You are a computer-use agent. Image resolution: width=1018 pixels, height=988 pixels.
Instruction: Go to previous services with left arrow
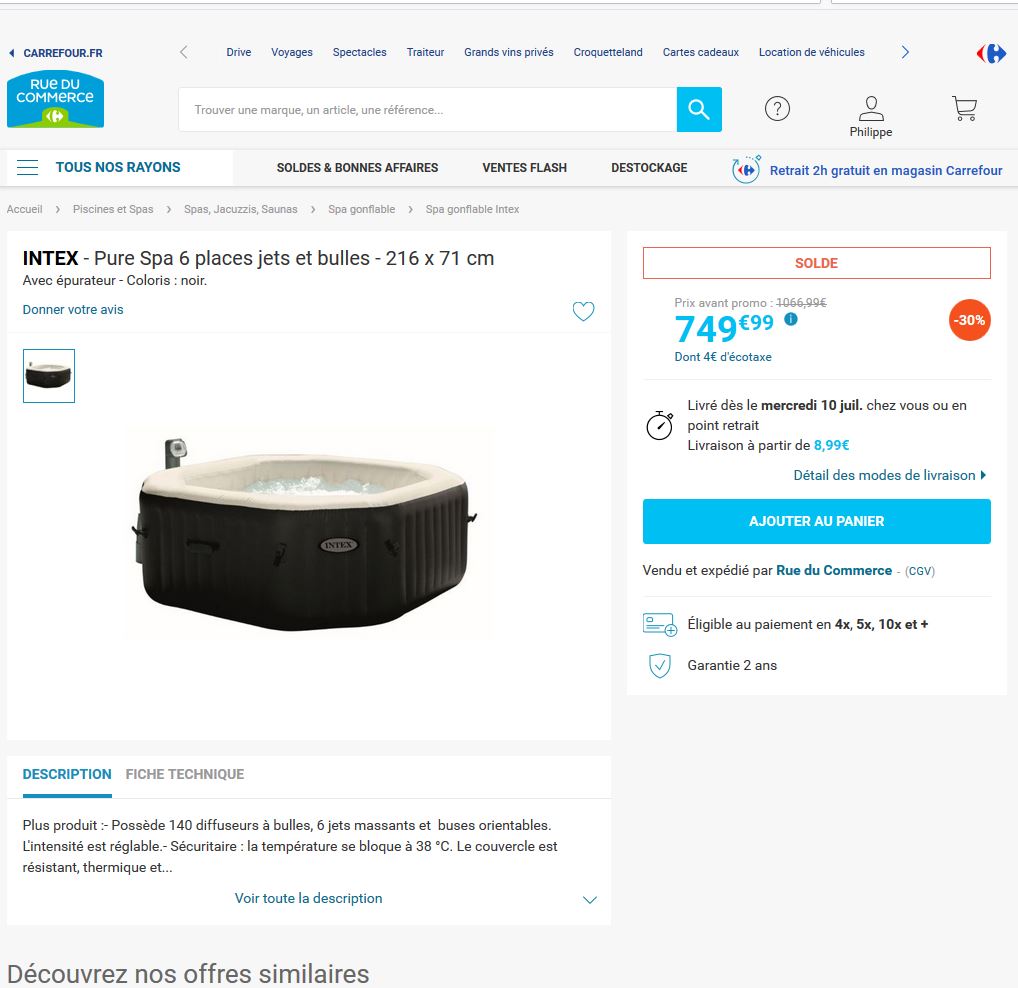coord(184,53)
